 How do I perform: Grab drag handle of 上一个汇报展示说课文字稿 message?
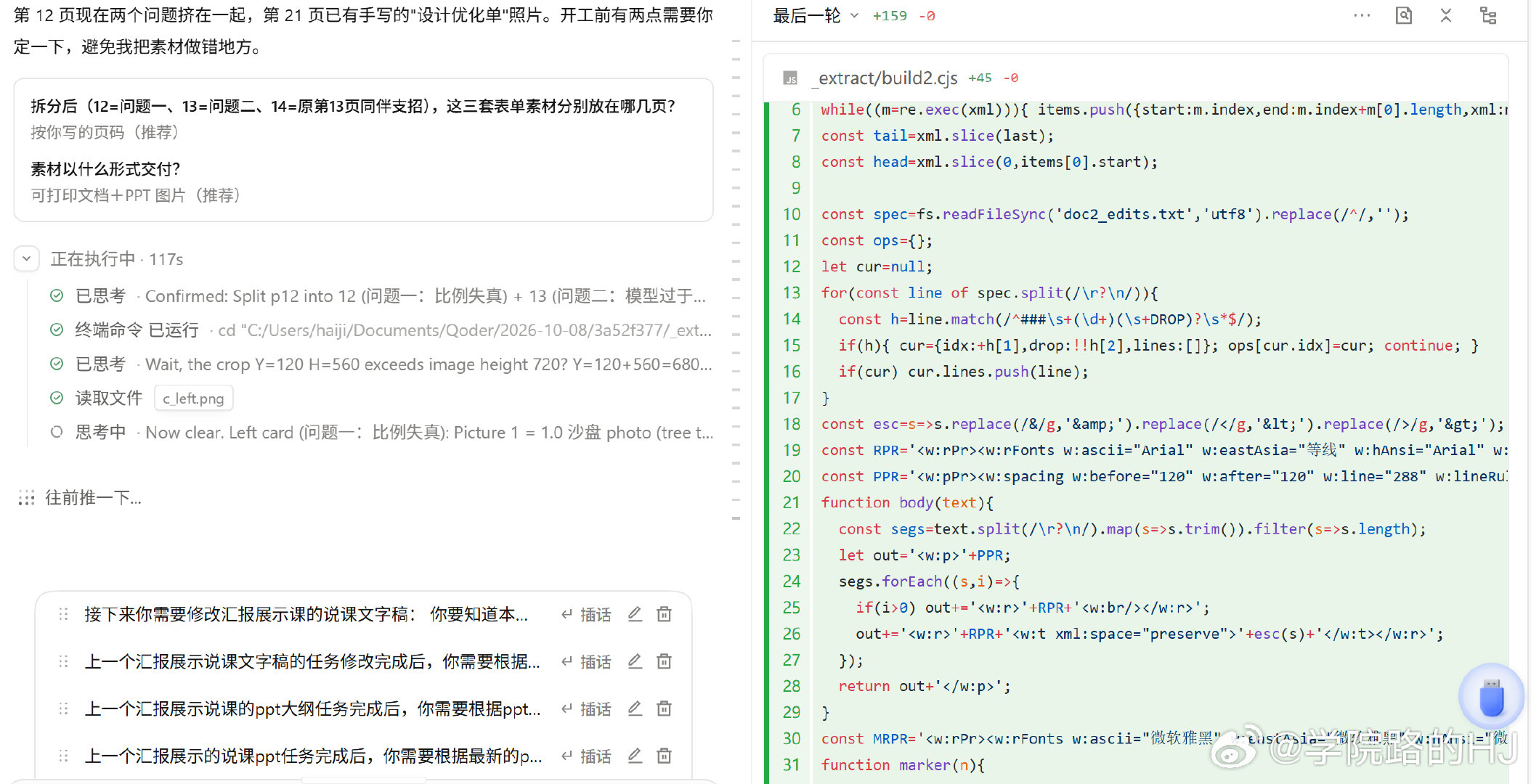[x=63, y=662]
